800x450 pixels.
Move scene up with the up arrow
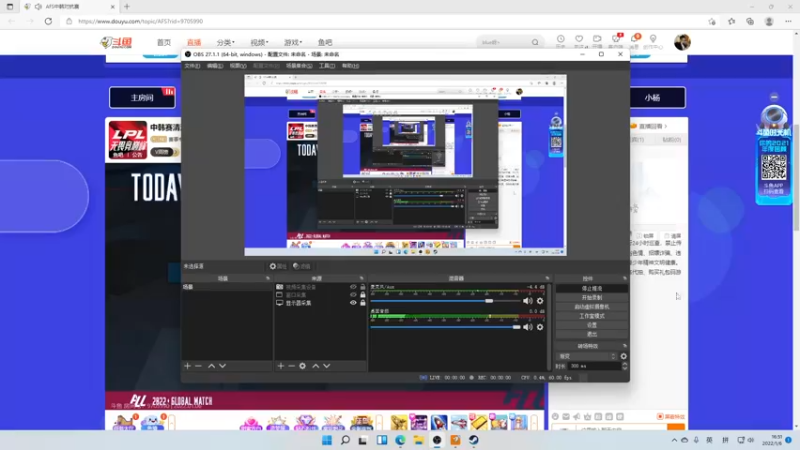click(x=211, y=366)
